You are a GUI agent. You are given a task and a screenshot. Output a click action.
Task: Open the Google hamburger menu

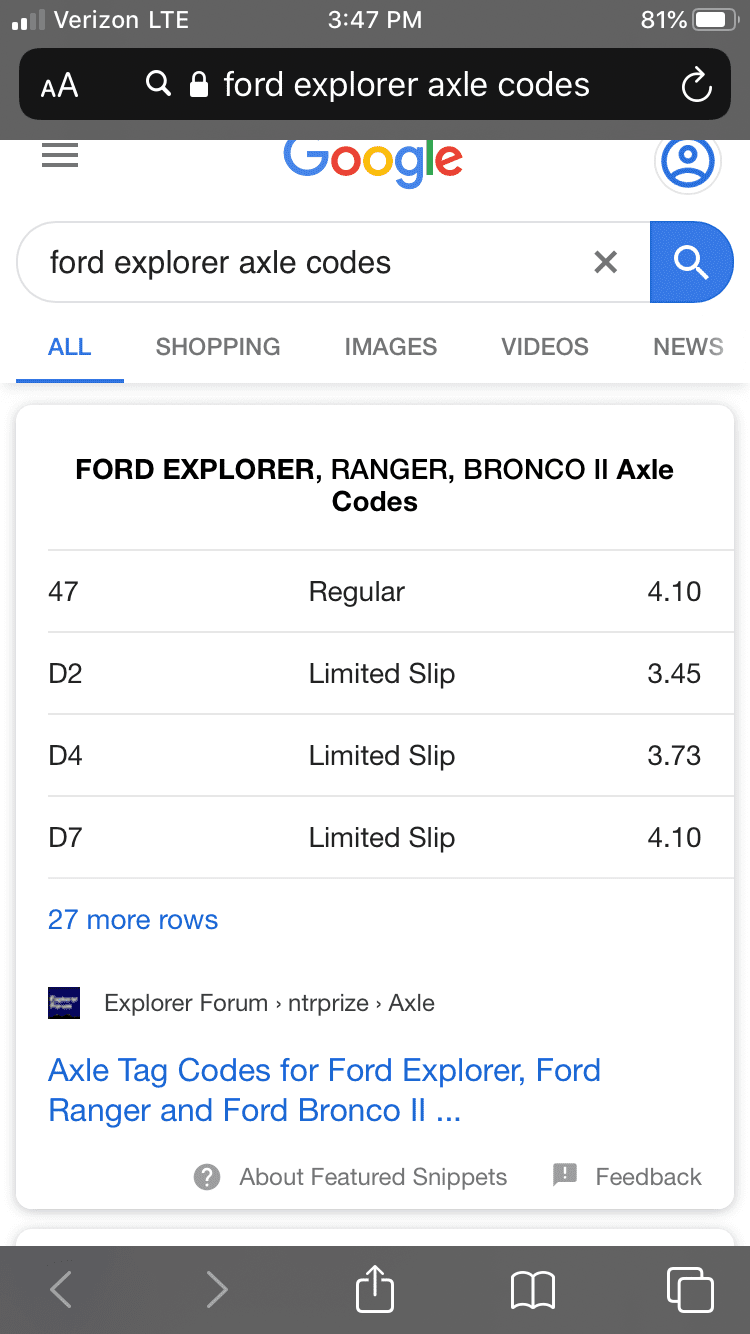60,155
